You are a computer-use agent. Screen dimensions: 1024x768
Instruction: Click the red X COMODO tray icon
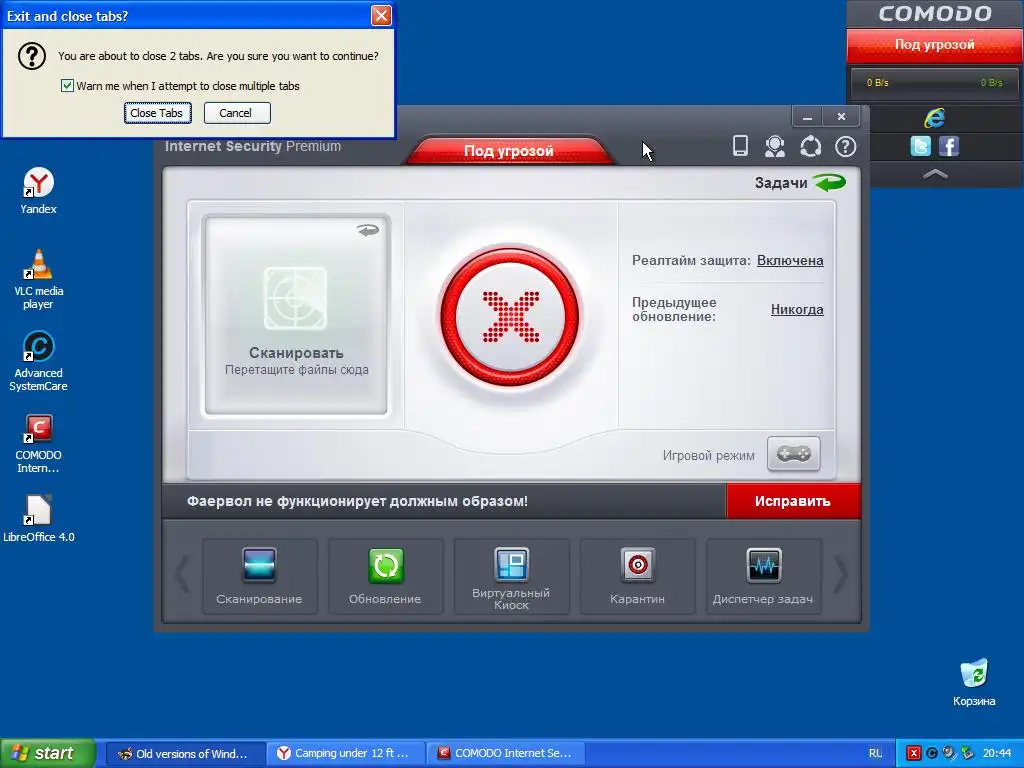[914, 753]
